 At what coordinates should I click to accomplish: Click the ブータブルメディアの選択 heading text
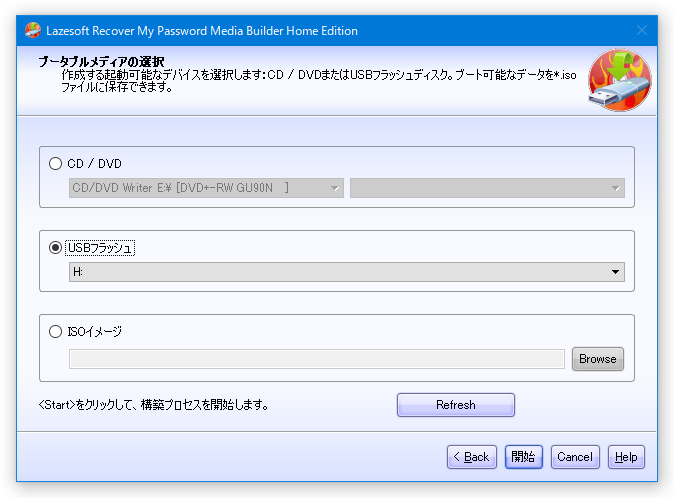click(x=101, y=61)
